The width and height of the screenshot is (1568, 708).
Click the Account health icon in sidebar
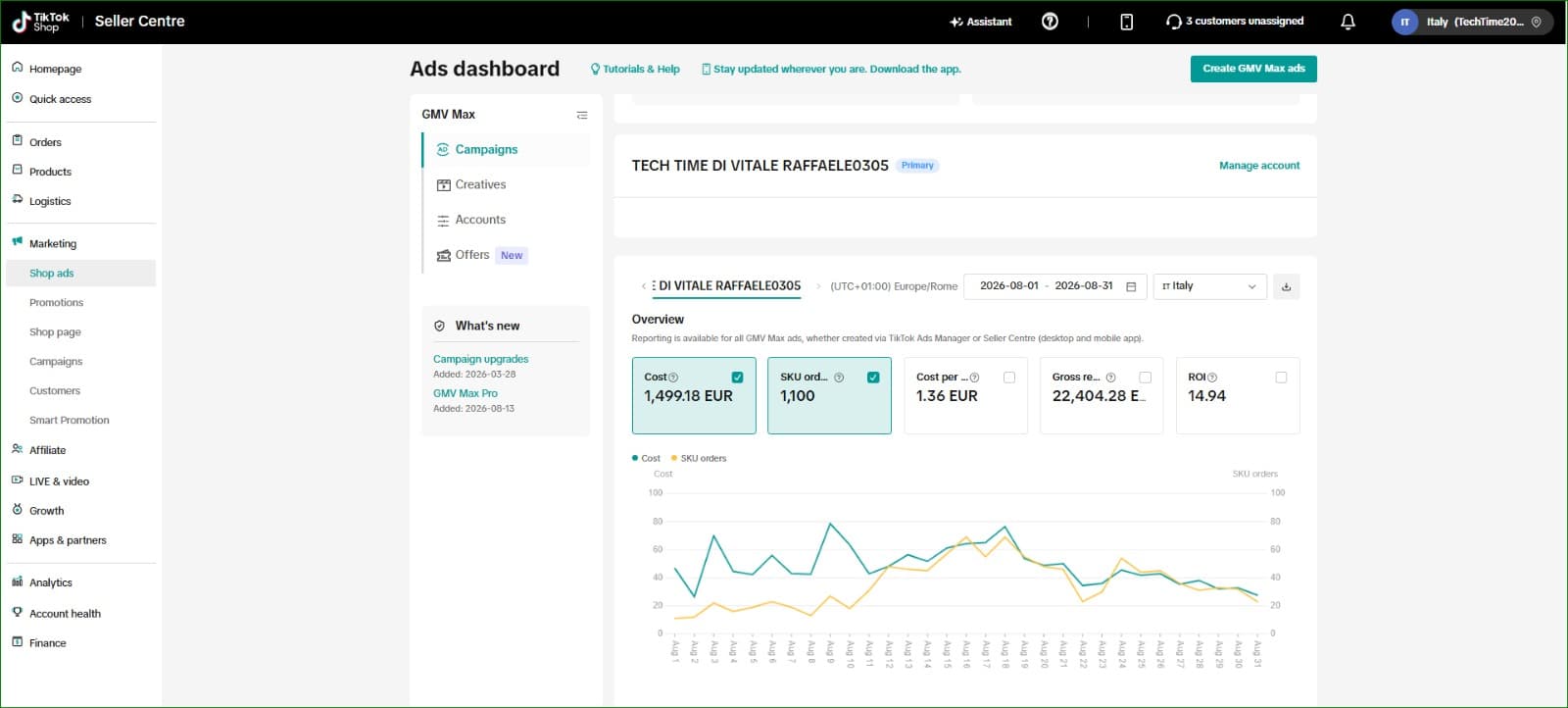18,613
